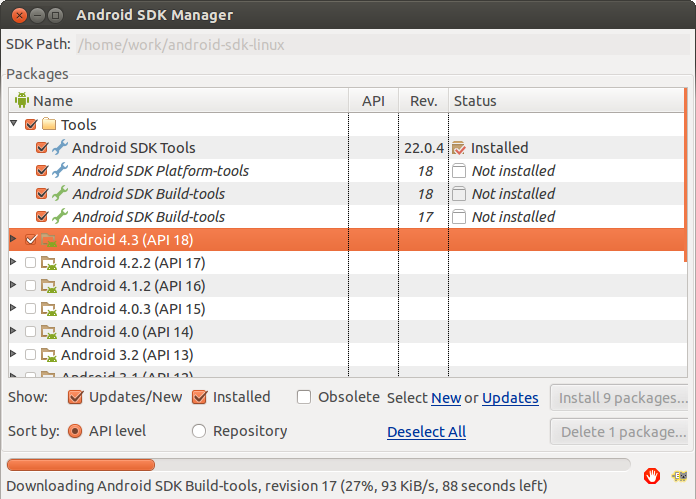Click the Android 4.2.2 platform folder icon

(x=49, y=263)
